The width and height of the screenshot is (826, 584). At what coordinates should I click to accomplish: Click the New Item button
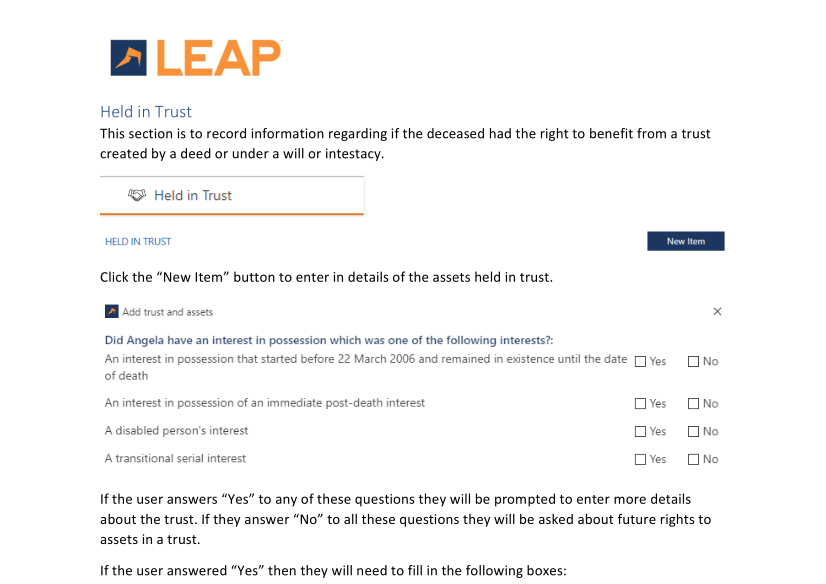[685, 241]
